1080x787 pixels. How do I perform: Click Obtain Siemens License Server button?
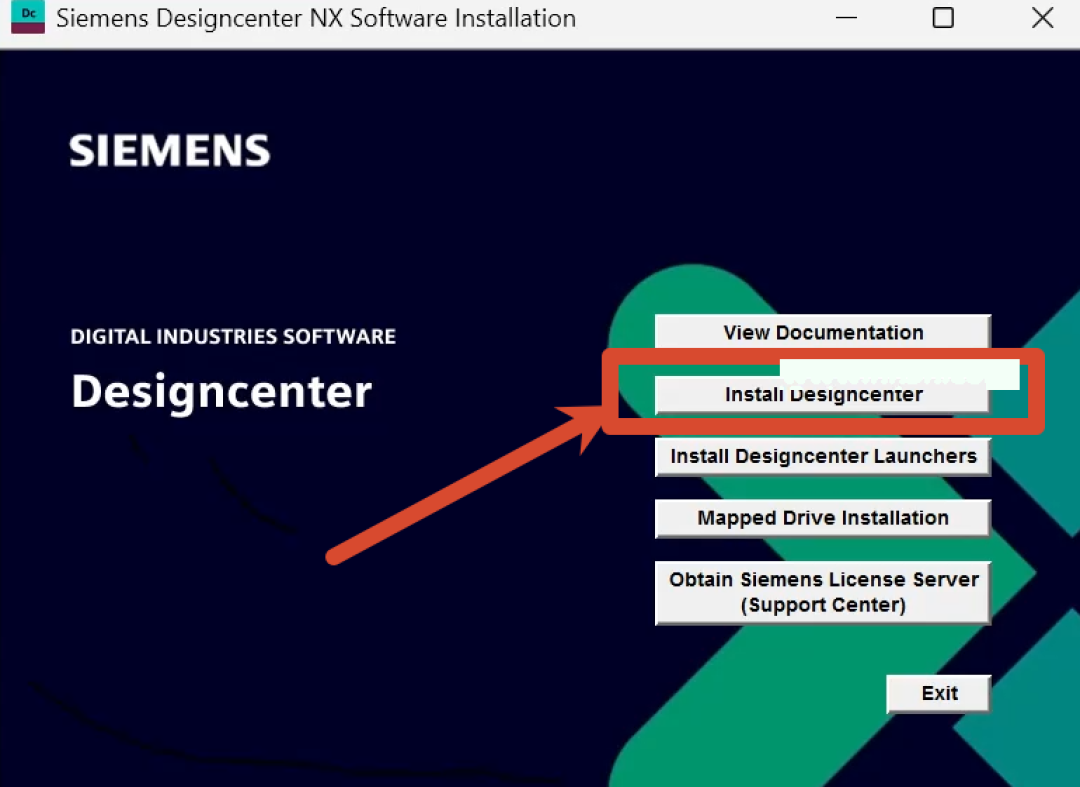point(822,593)
